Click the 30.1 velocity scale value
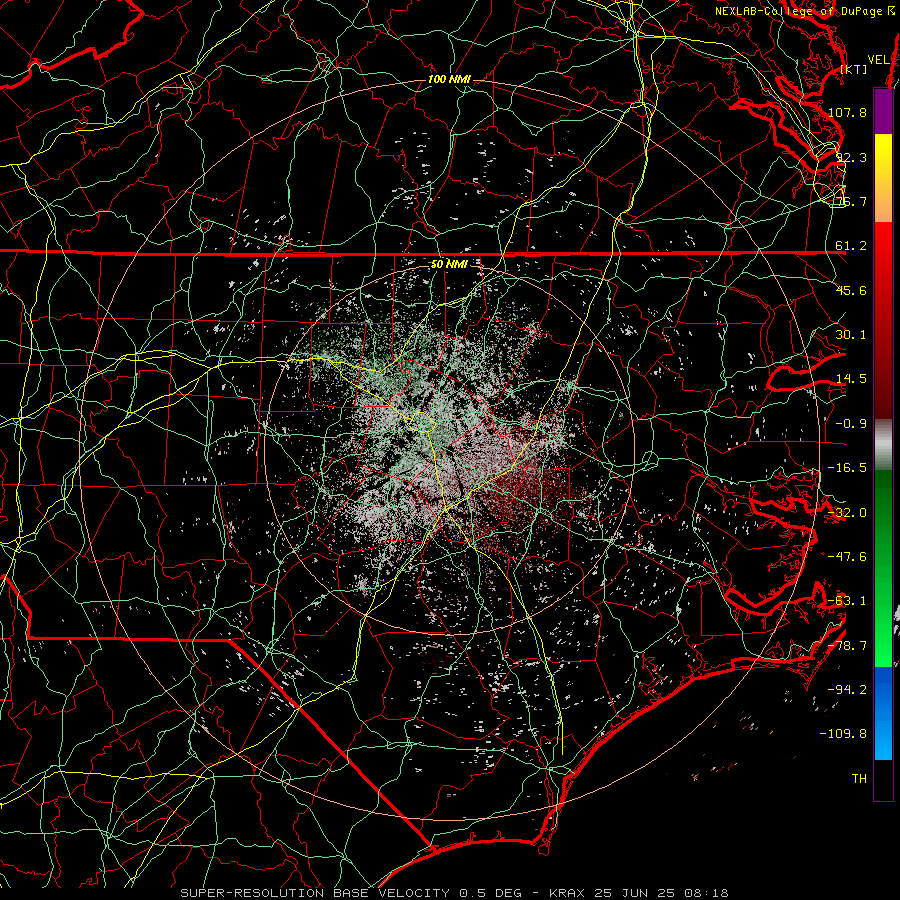900x900 pixels. [851, 335]
